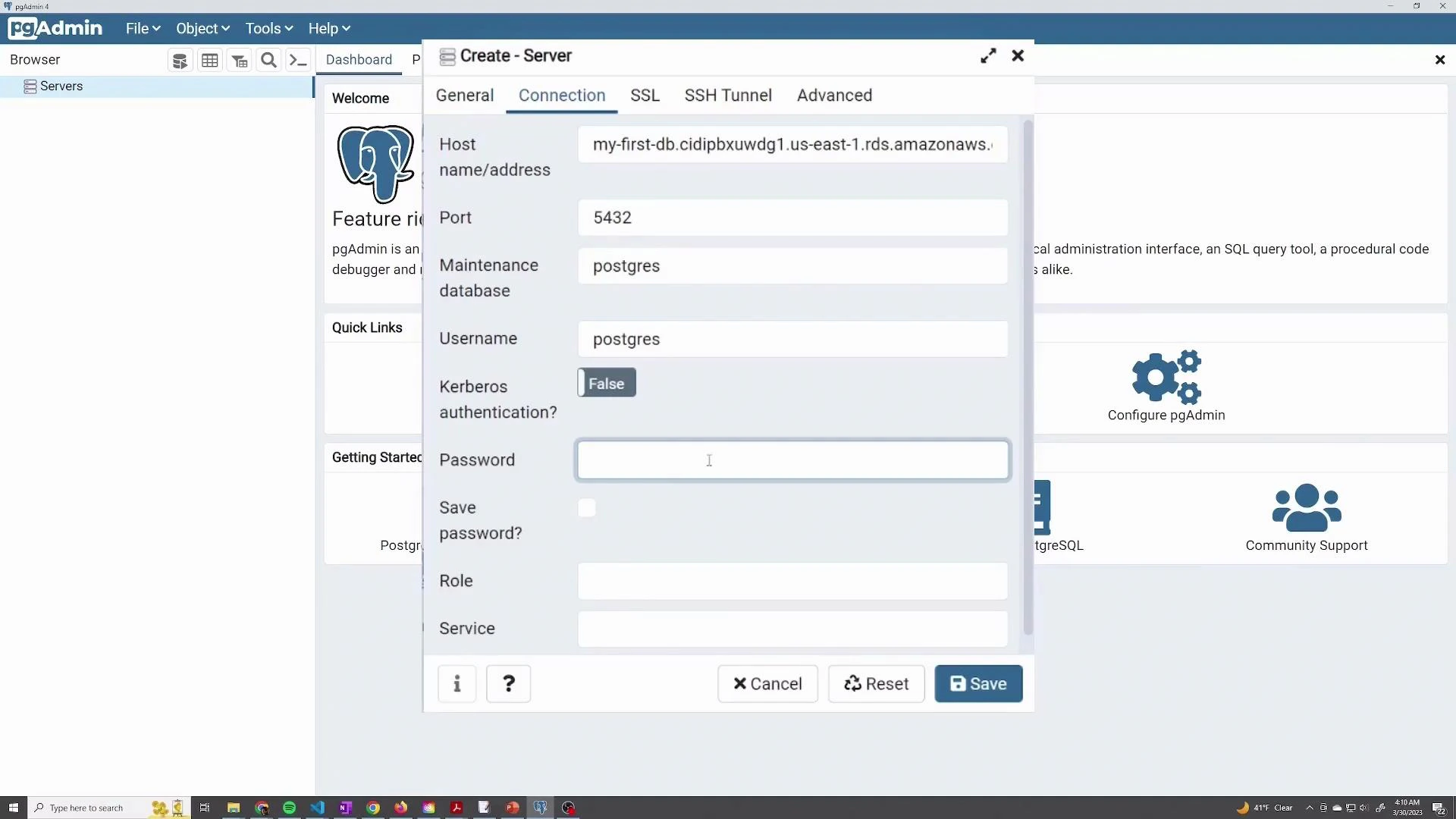Select the table grid view icon
This screenshot has height=819, width=1456.
(x=210, y=60)
